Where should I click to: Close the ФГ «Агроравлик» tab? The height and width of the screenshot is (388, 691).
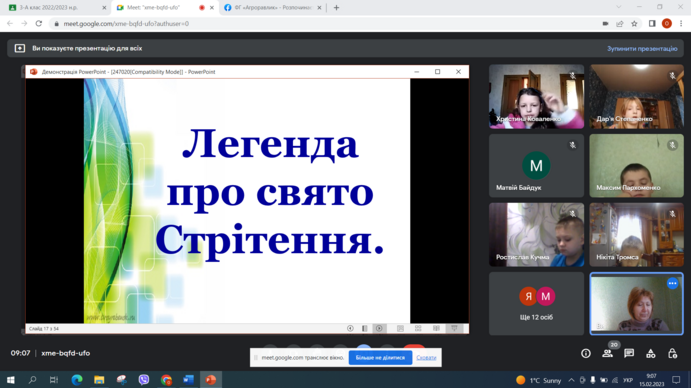[x=319, y=7]
